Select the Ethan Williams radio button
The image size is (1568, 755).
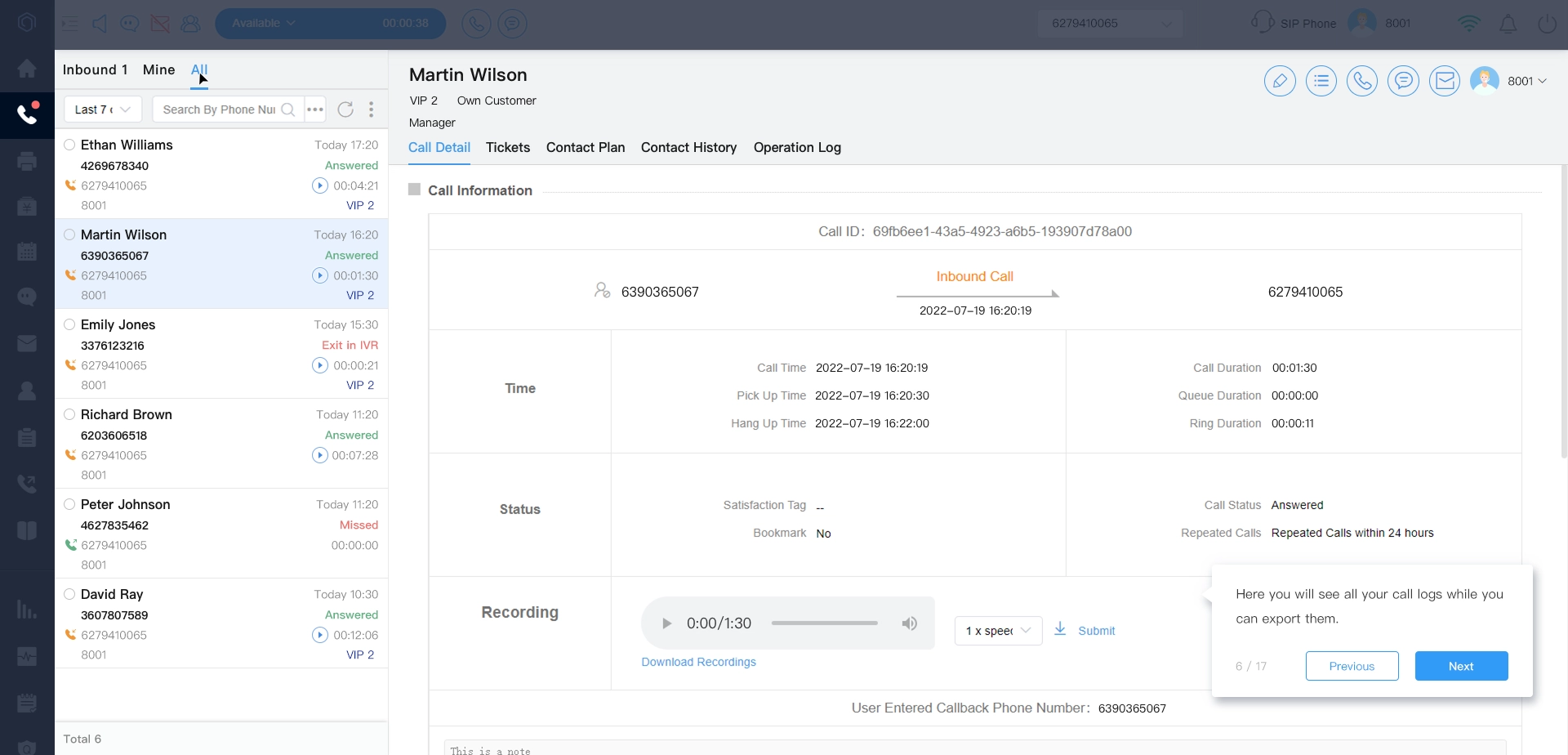(69, 145)
